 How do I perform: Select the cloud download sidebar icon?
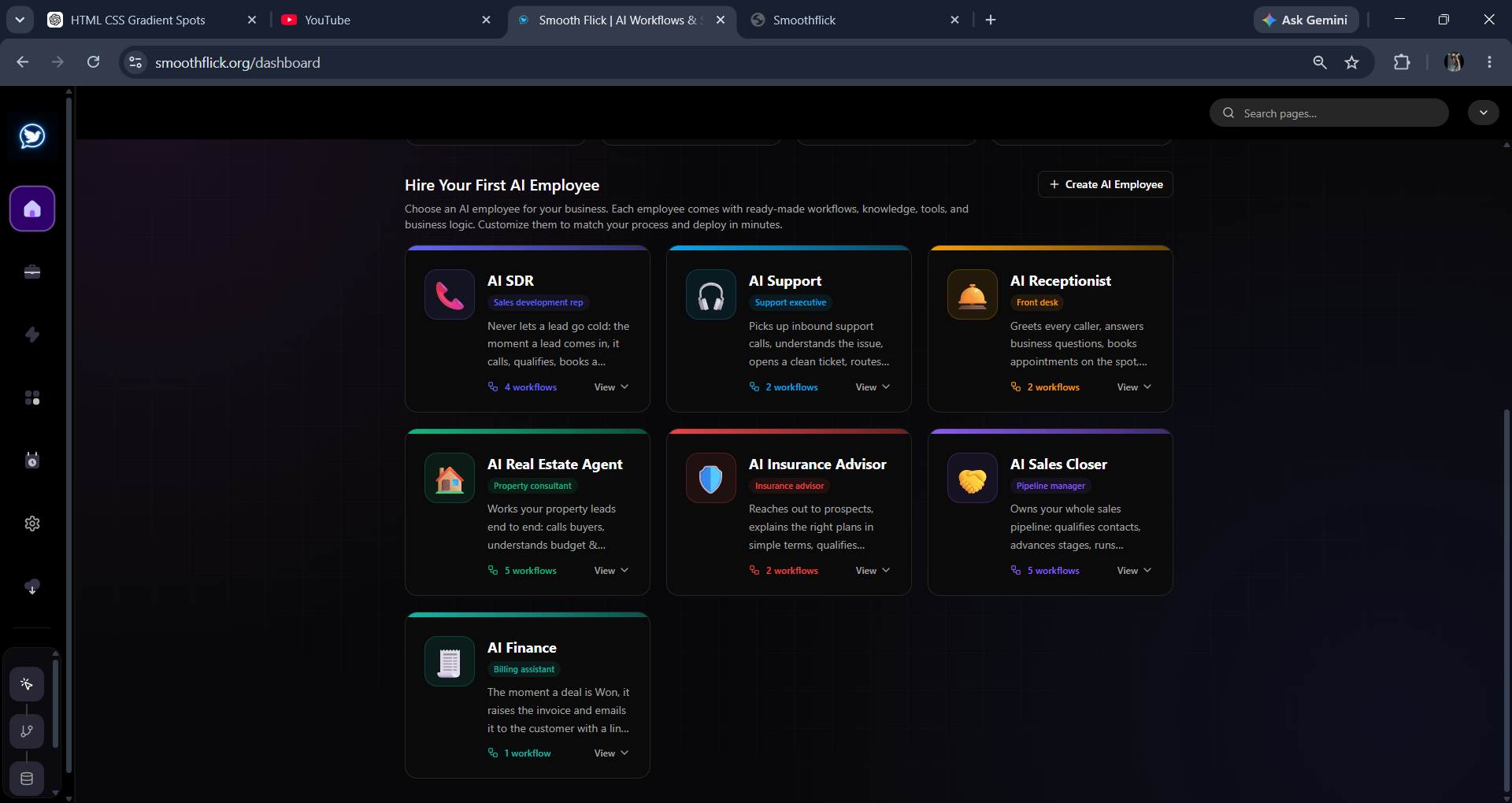coord(32,587)
